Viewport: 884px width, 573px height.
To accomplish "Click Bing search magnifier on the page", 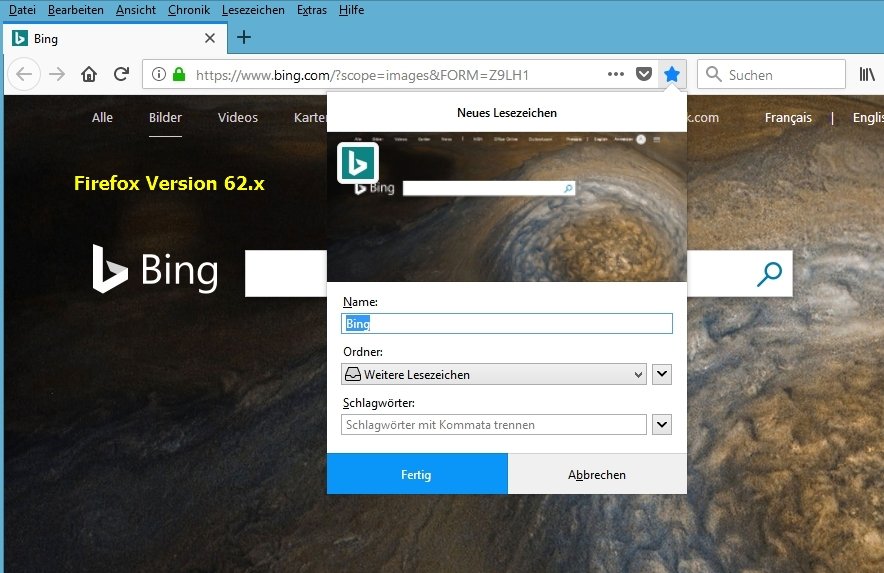I will point(769,274).
